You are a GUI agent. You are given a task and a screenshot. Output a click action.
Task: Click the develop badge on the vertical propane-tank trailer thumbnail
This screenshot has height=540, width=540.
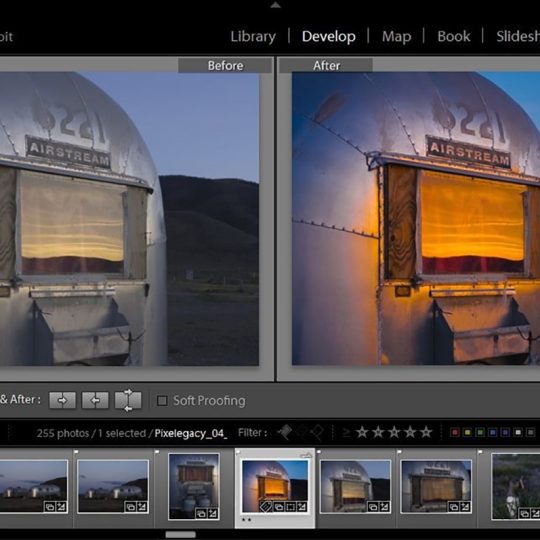tap(212, 514)
